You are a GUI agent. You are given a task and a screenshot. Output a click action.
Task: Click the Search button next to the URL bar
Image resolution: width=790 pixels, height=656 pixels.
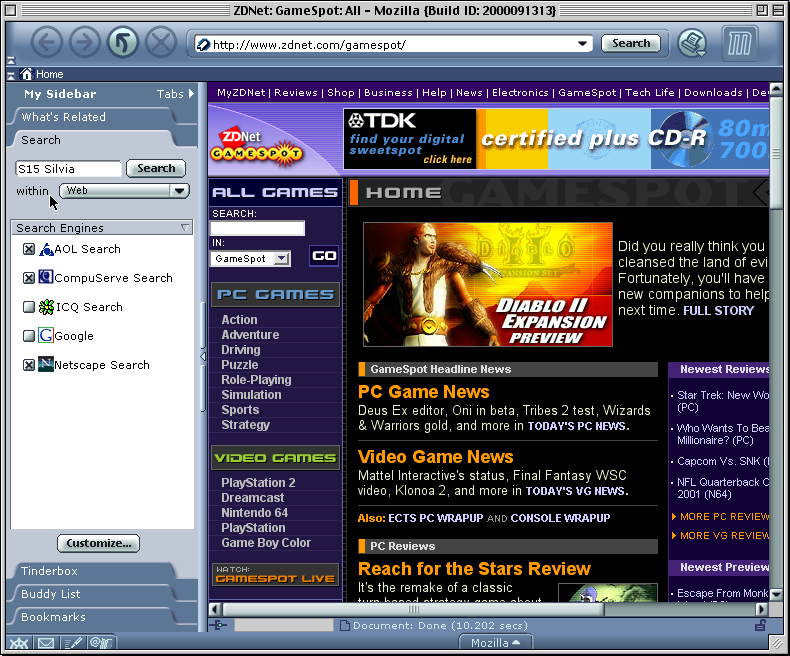pyautogui.click(x=631, y=43)
